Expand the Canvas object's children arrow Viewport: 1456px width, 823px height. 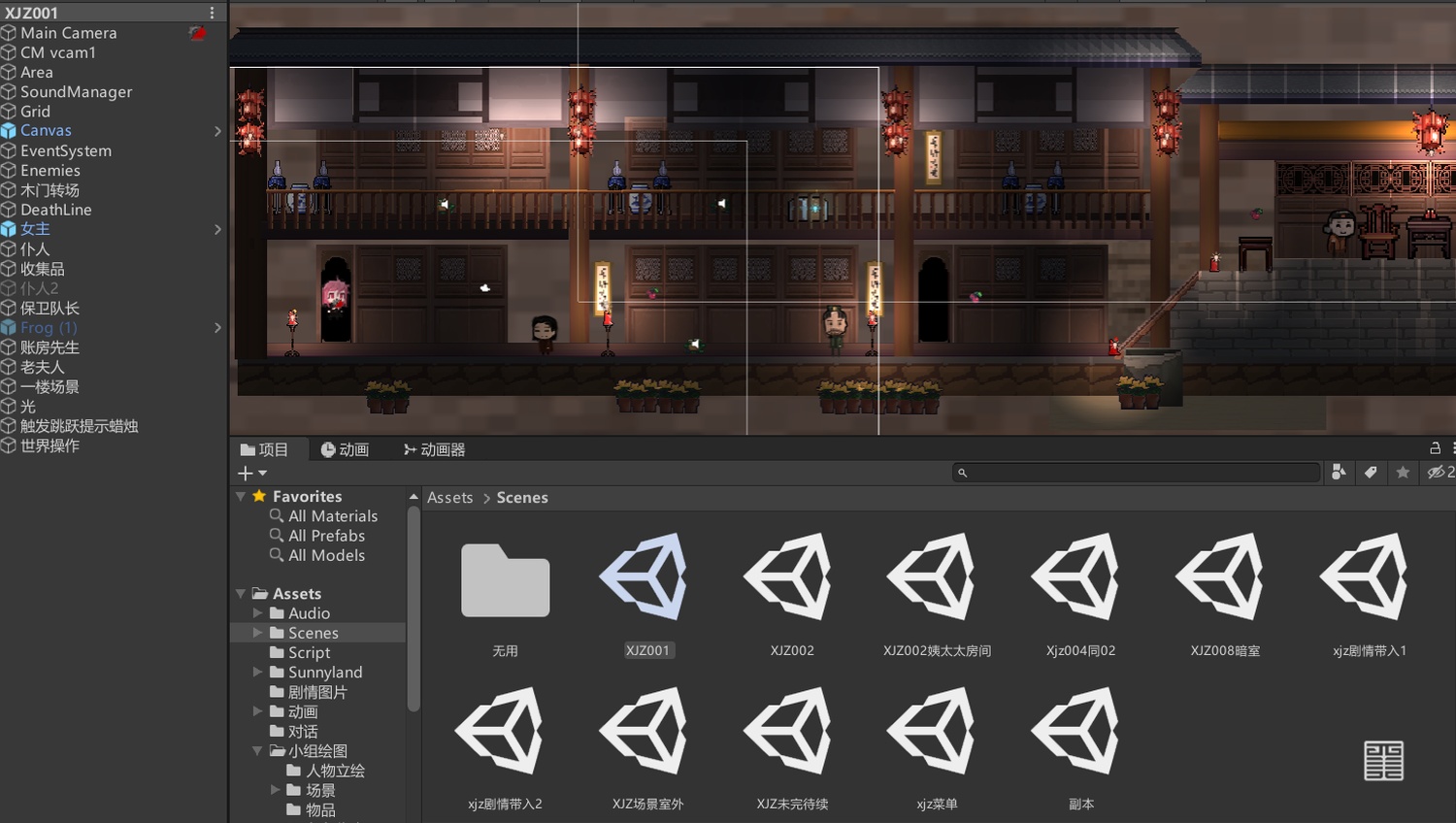[217, 131]
